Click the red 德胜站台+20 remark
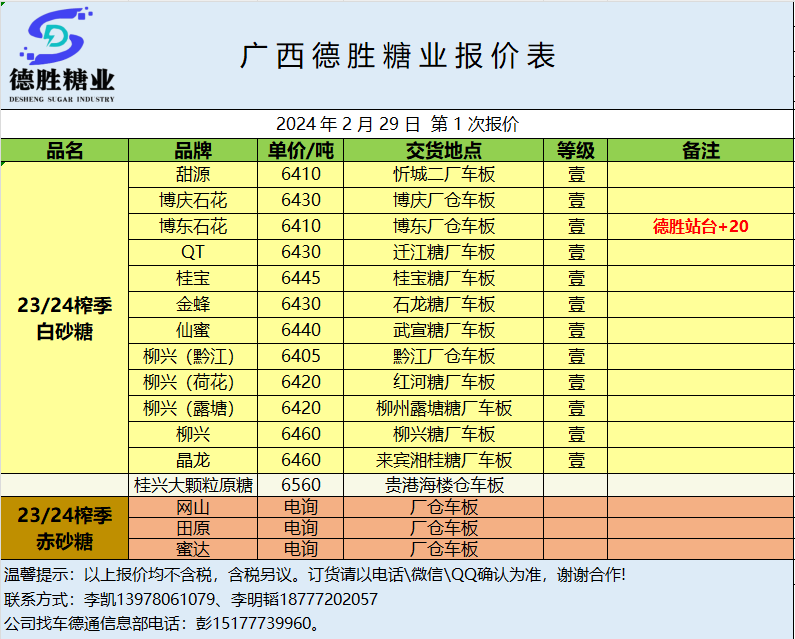795x639 pixels. tap(700, 226)
